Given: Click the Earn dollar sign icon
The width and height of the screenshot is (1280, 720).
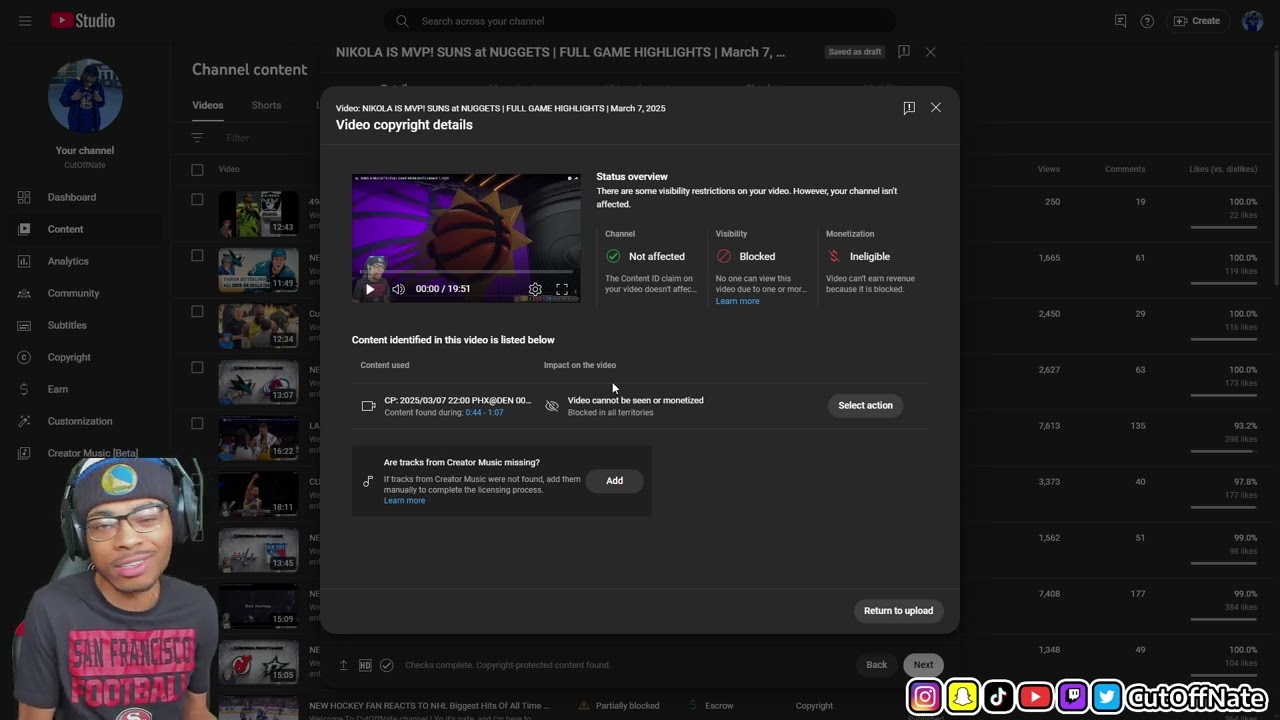Looking at the screenshot, I should pyautogui.click(x=25, y=389).
